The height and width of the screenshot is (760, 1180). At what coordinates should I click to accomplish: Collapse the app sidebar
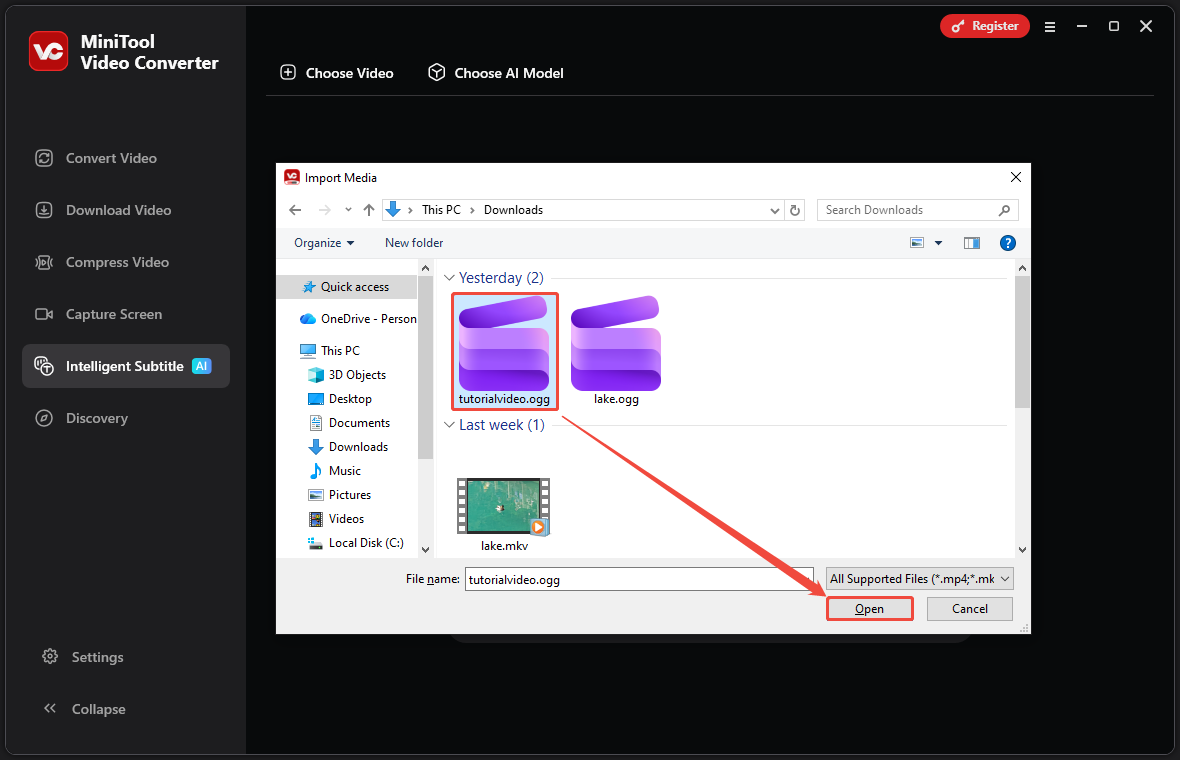(x=50, y=708)
